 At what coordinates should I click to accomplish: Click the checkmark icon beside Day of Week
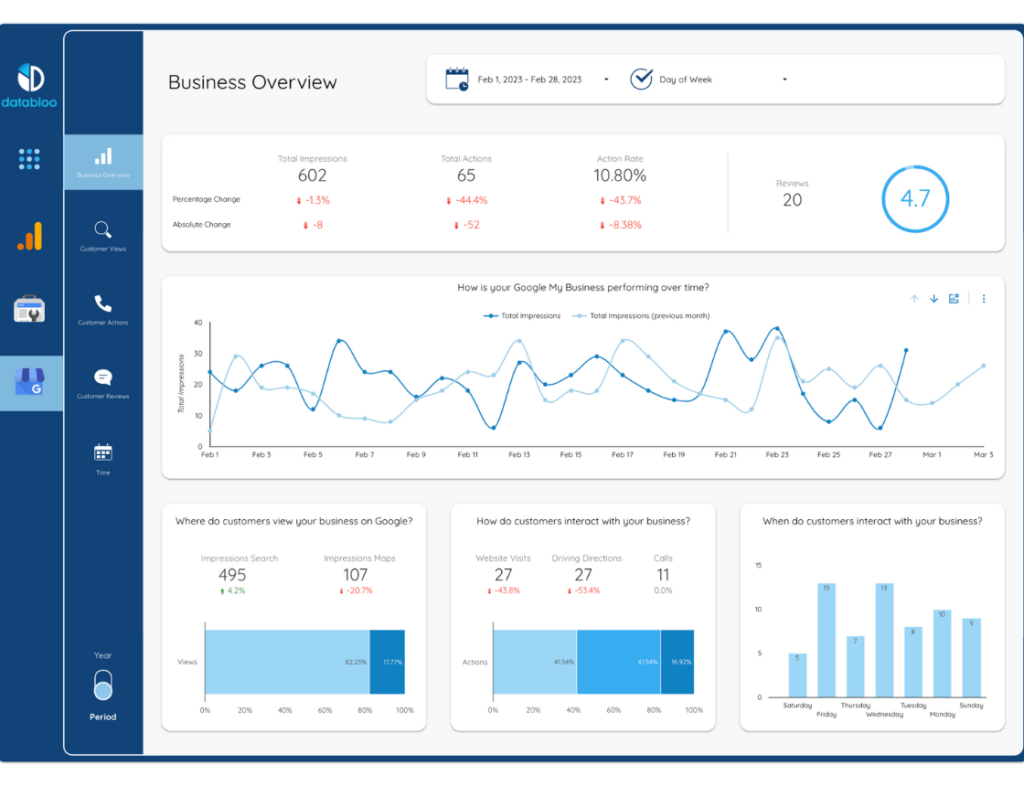pyautogui.click(x=641, y=79)
